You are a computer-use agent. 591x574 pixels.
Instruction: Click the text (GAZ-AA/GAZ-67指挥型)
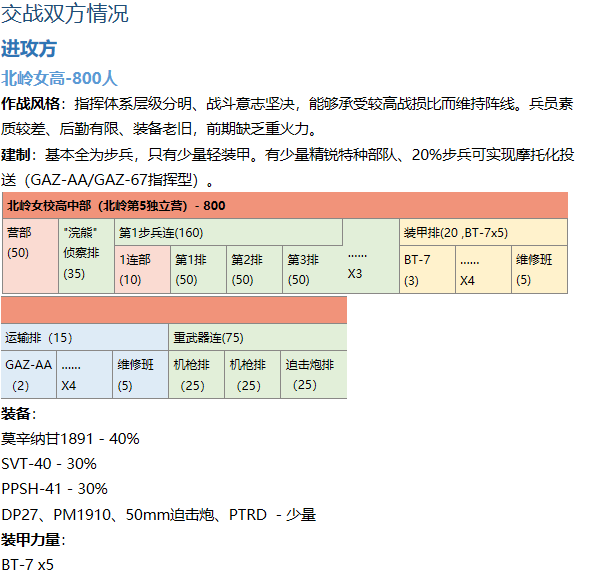[111, 180]
